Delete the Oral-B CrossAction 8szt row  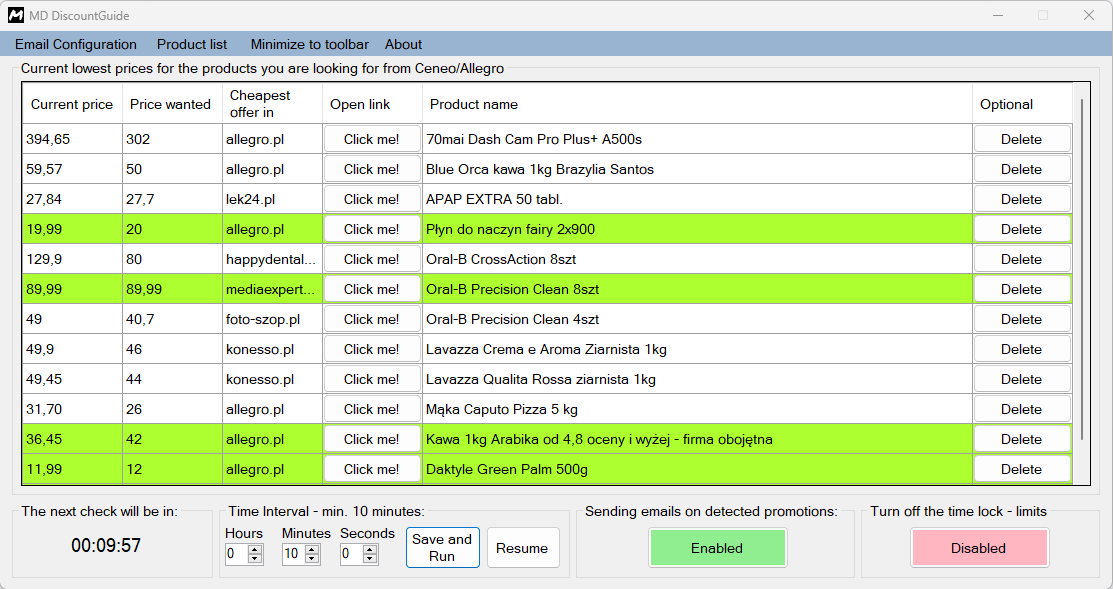1021,259
